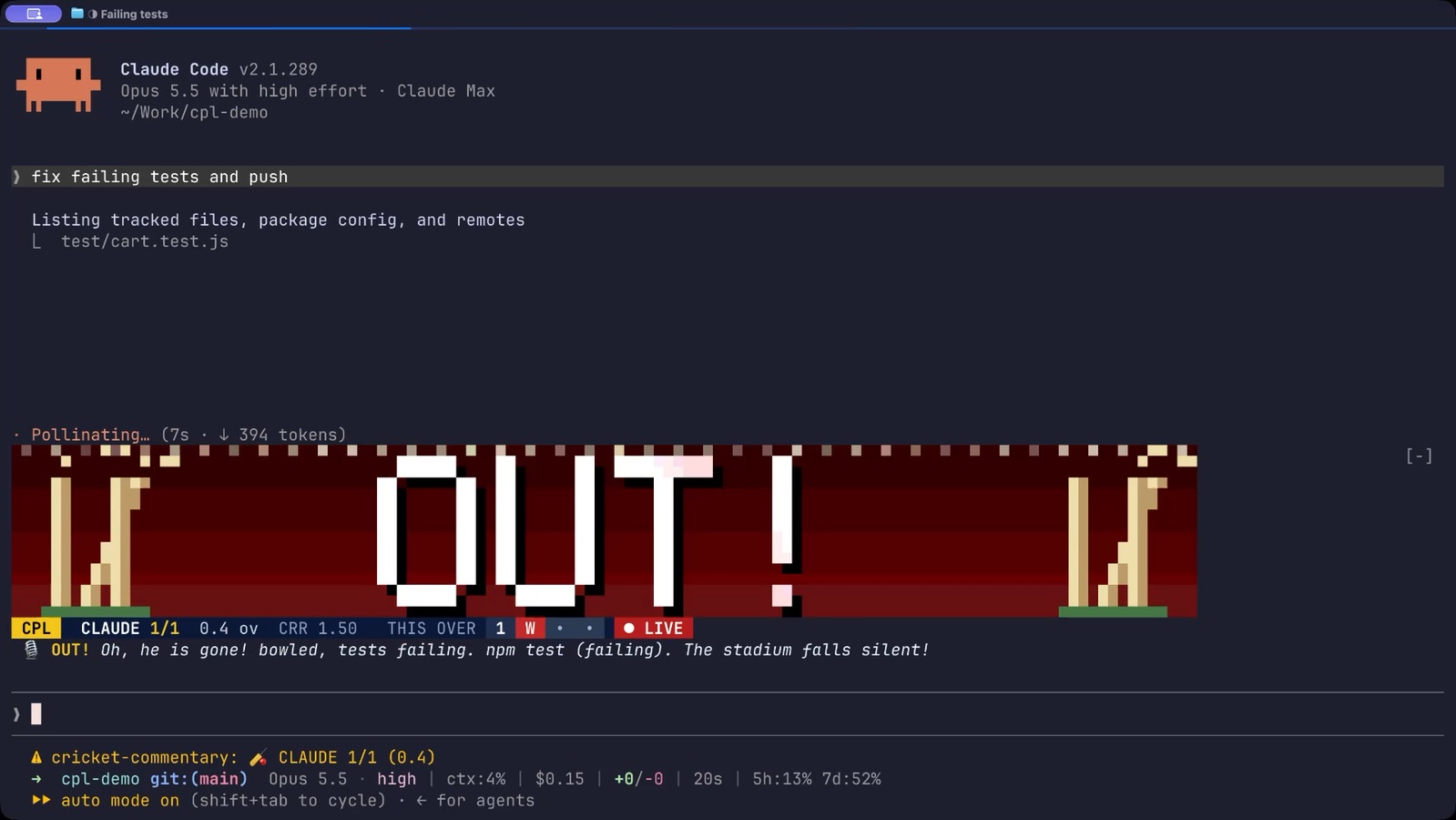Click the CPL yellow badge
The image size is (1456, 820).
click(36, 629)
